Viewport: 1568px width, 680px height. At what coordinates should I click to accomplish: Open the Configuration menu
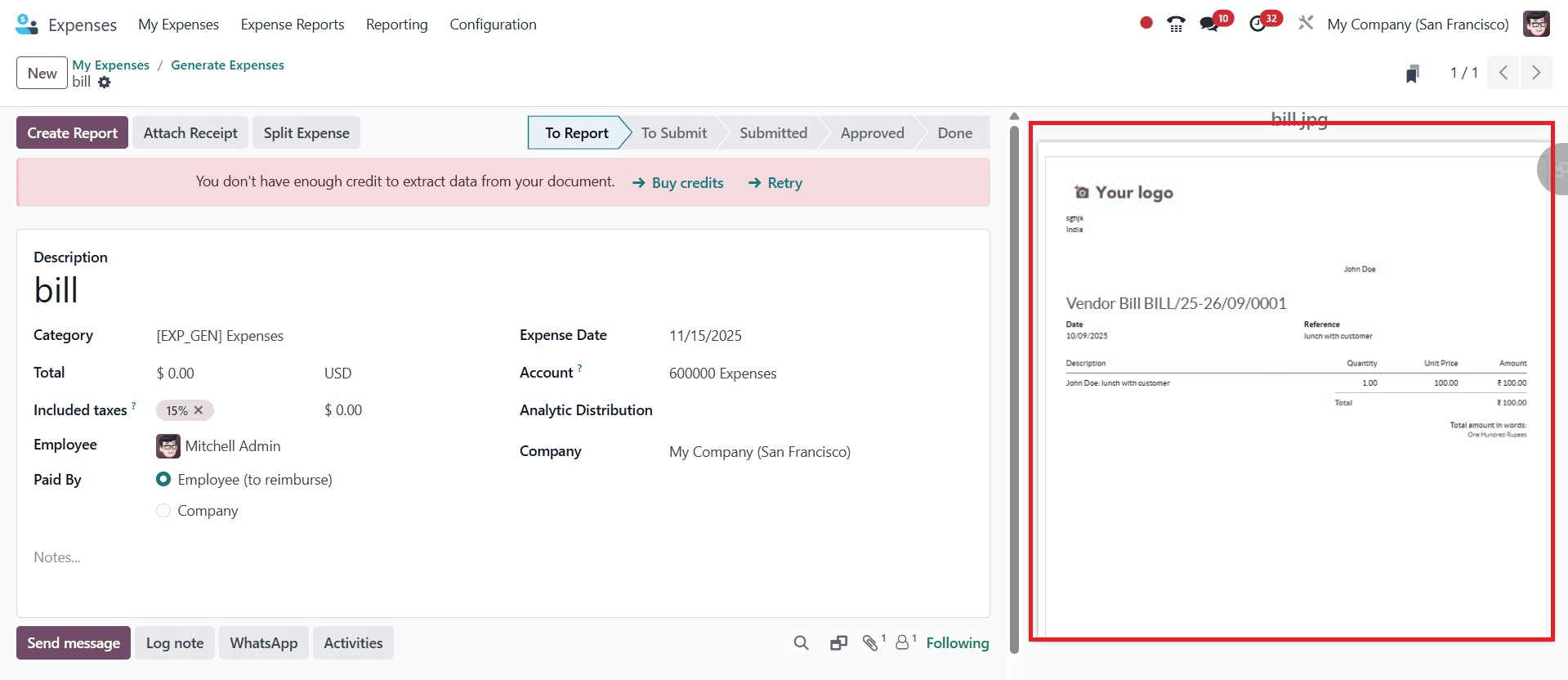(493, 25)
